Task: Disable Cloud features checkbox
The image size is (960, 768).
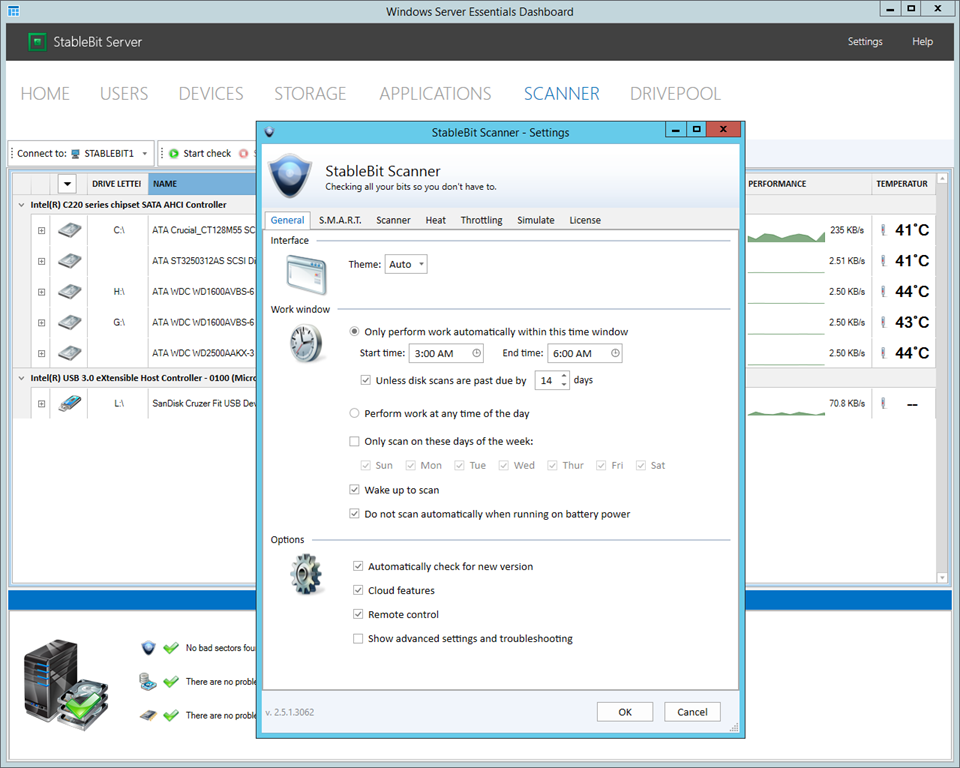Action: (358, 590)
